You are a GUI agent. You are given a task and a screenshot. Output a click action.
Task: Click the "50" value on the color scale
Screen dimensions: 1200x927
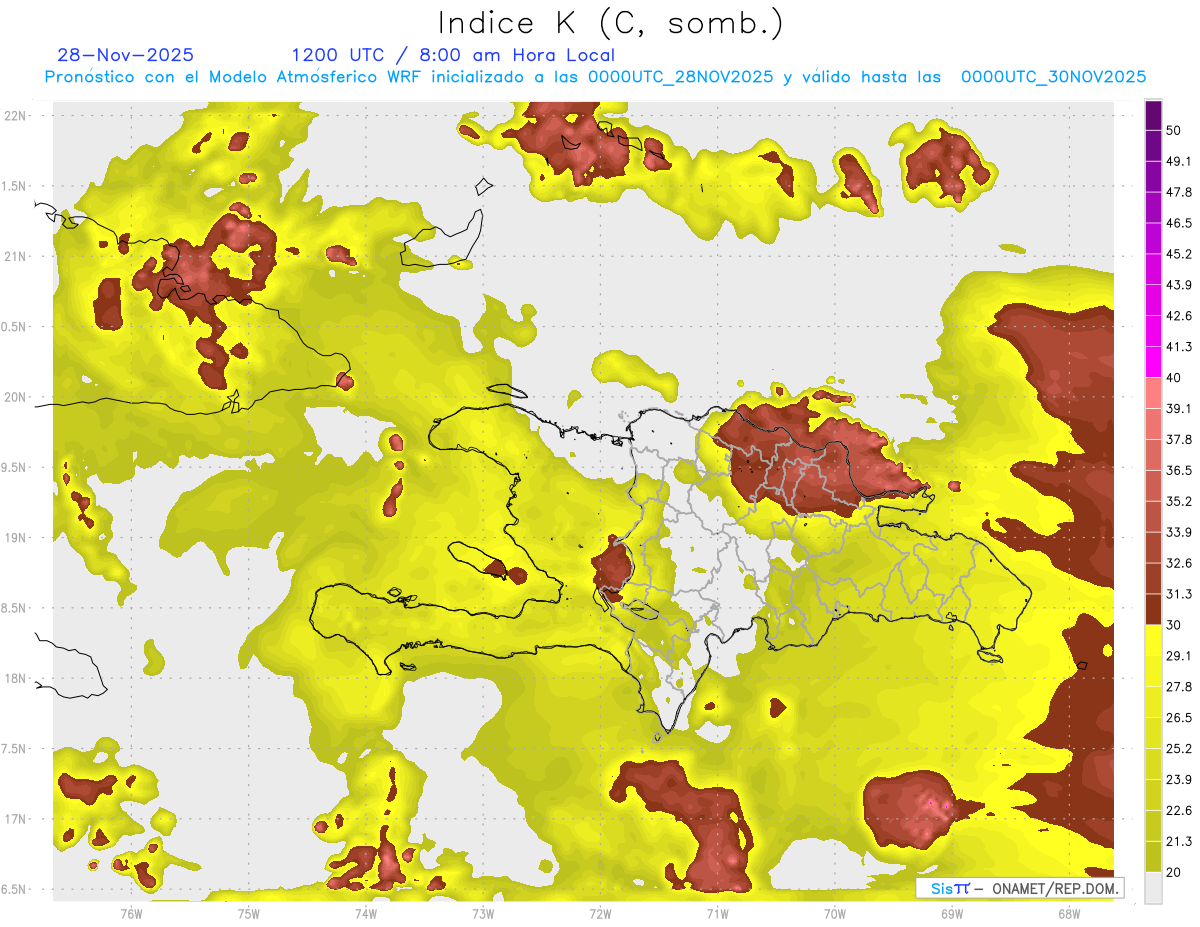click(1174, 130)
